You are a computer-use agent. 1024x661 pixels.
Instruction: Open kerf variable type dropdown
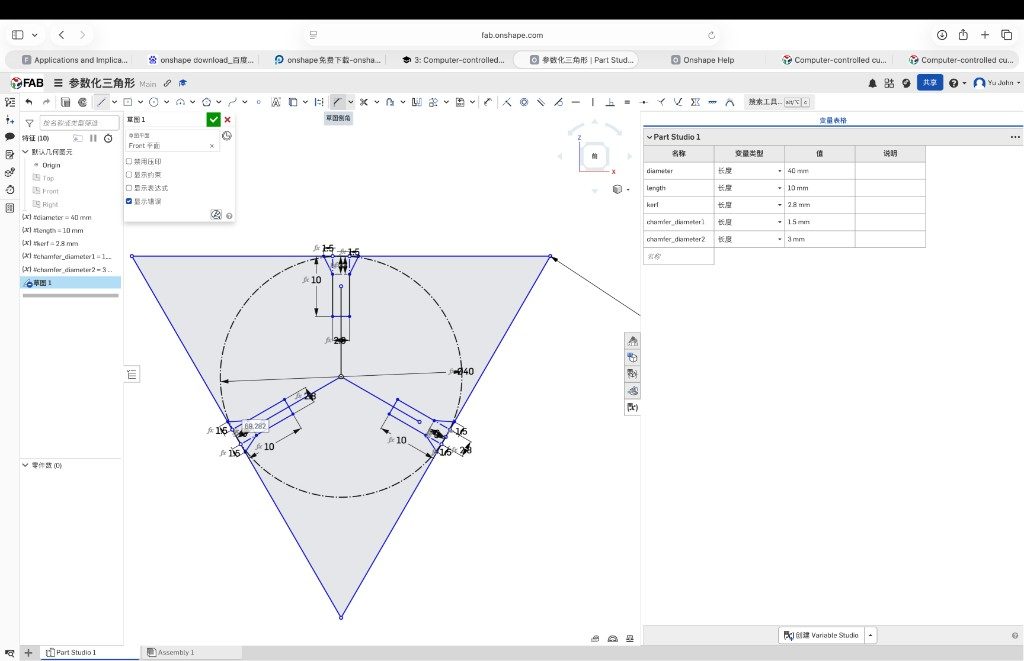pyautogui.click(x=780, y=205)
